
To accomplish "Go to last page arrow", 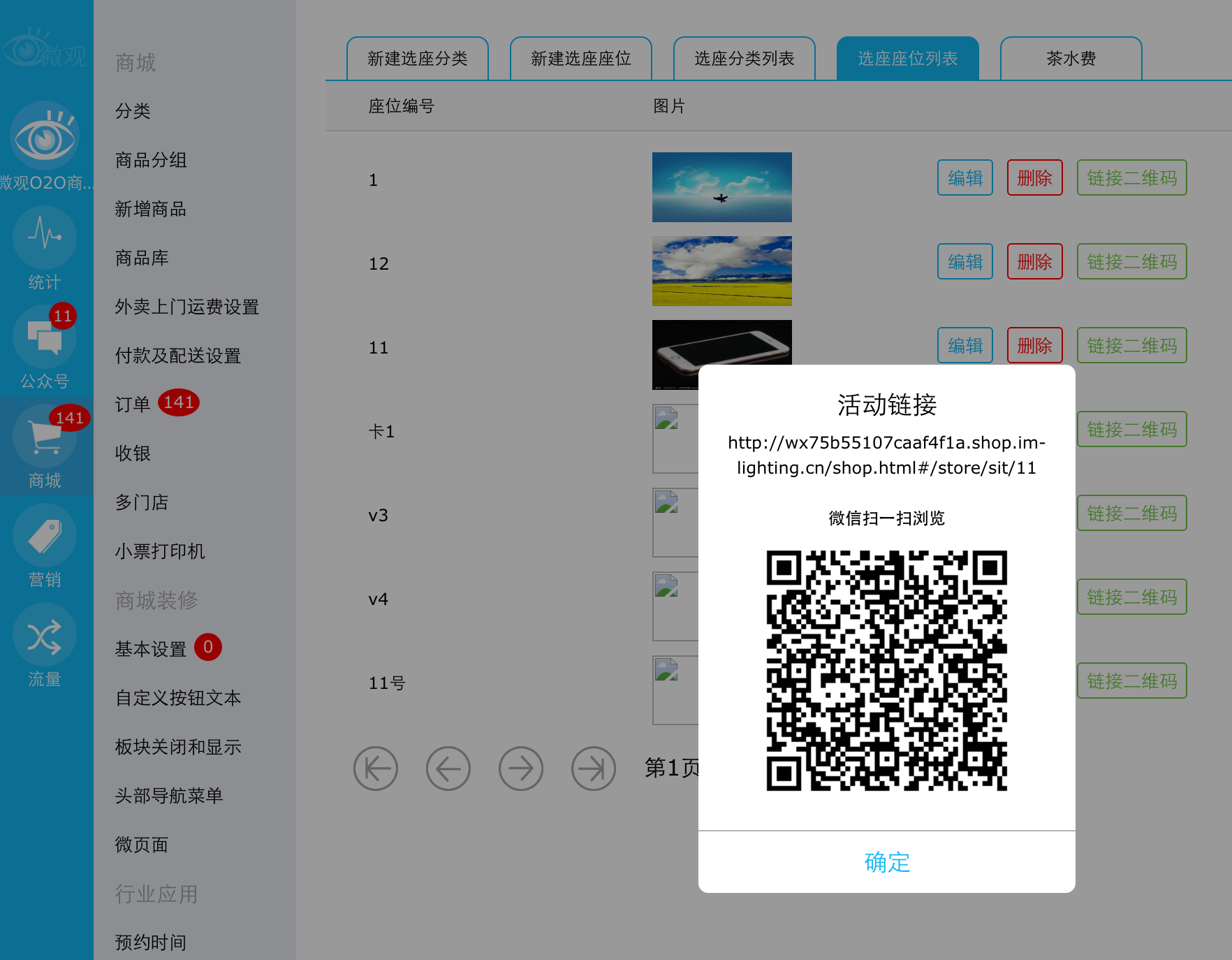I will [x=594, y=769].
